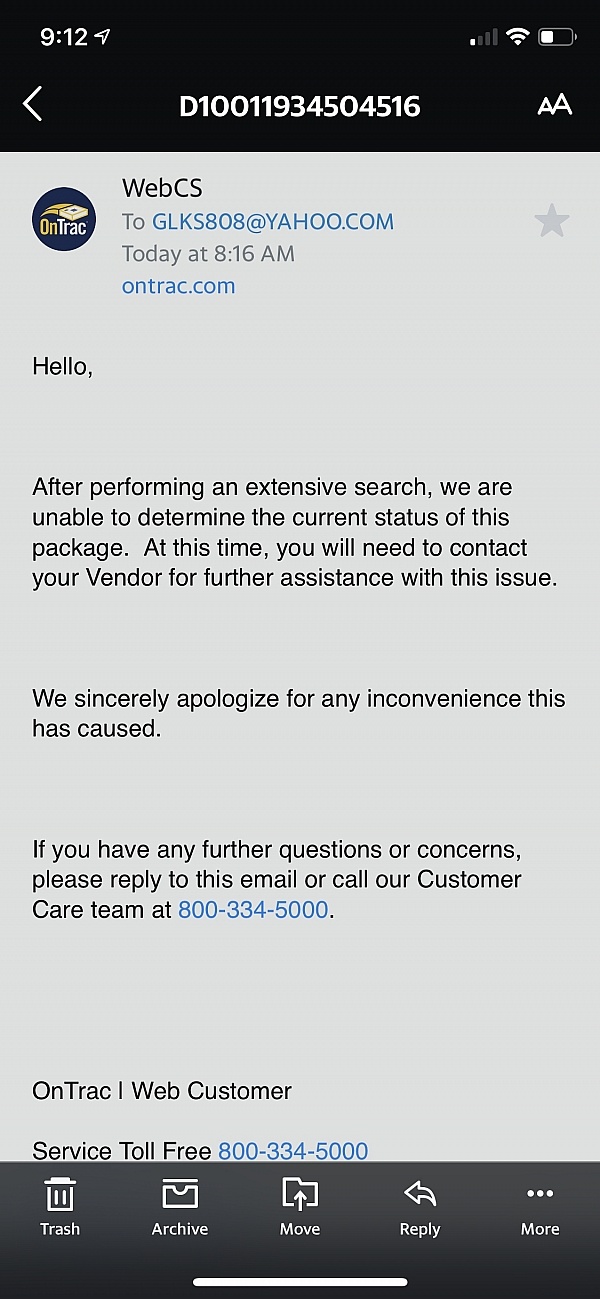
Task: Tap the WebCS sender name
Action: 162,187
